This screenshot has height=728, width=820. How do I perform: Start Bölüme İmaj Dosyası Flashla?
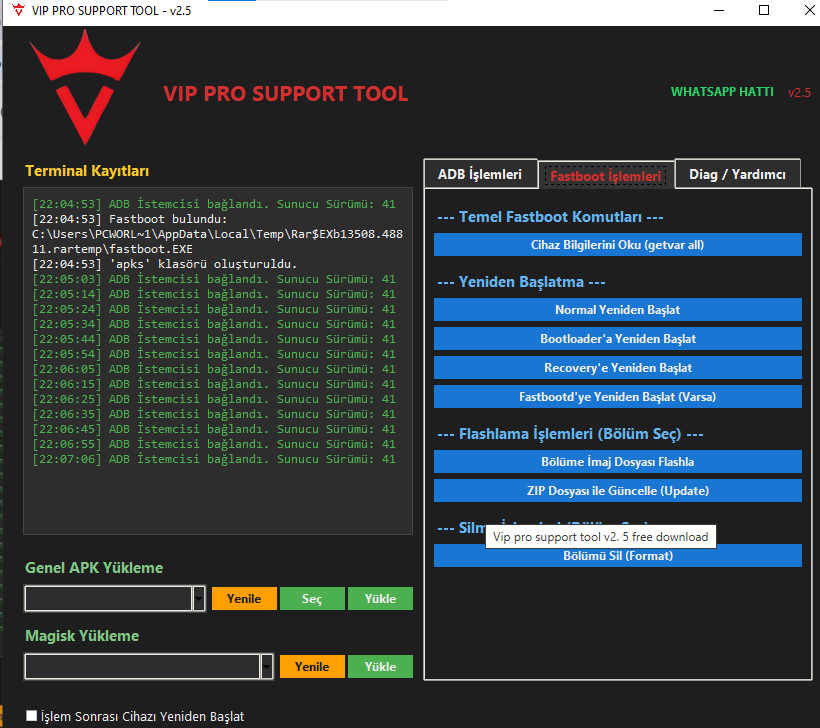click(617, 461)
